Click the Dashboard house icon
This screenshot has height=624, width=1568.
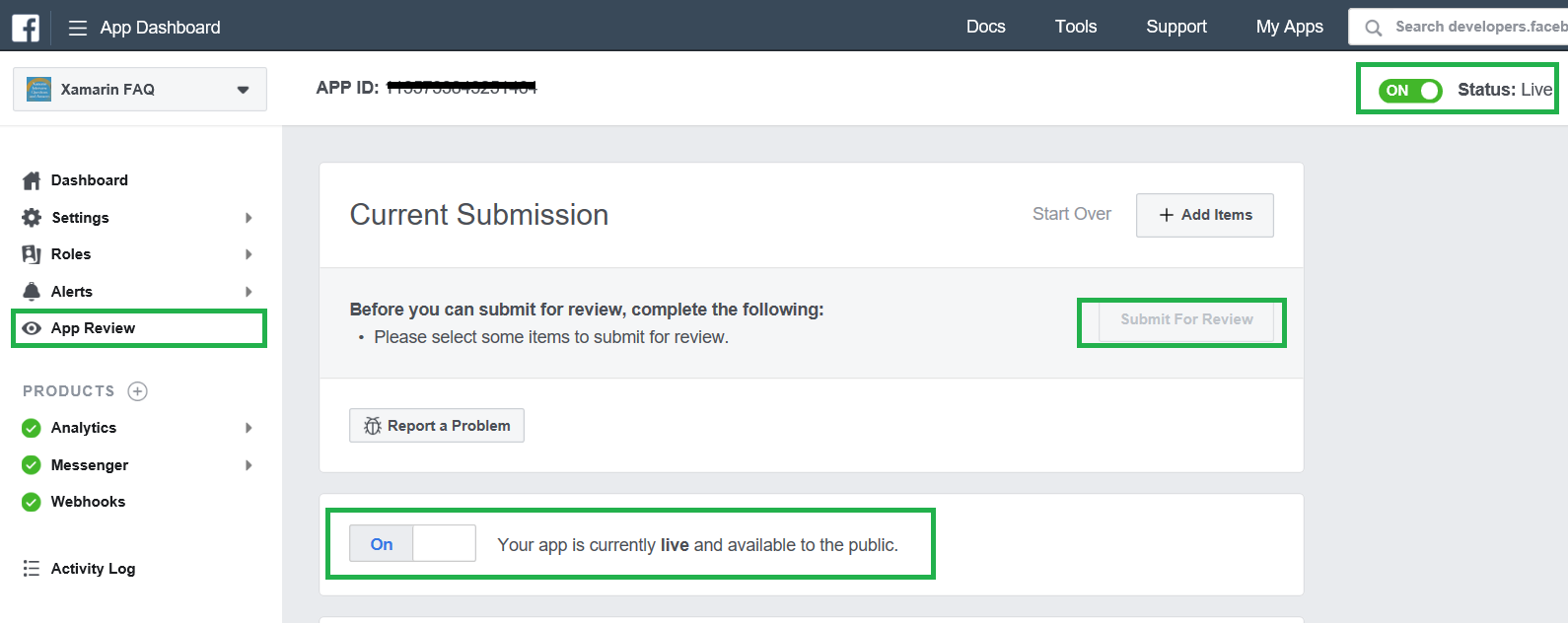32,180
